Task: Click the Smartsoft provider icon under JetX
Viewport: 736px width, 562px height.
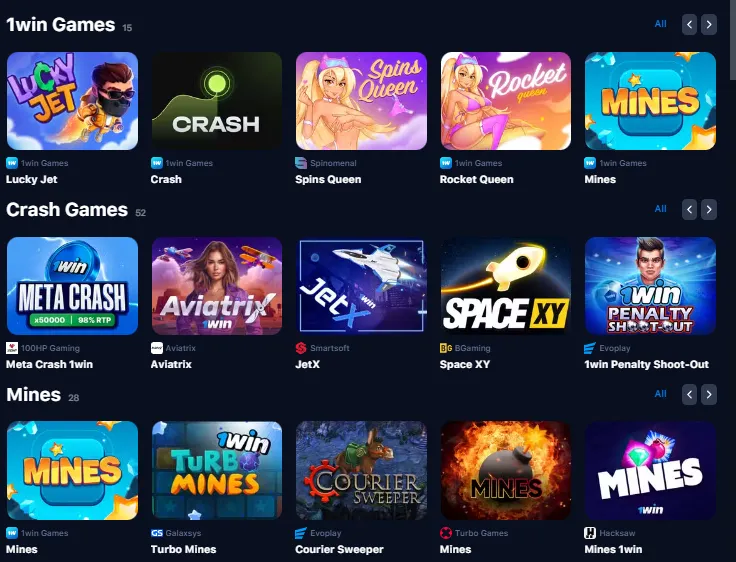Action: click(x=301, y=348)
